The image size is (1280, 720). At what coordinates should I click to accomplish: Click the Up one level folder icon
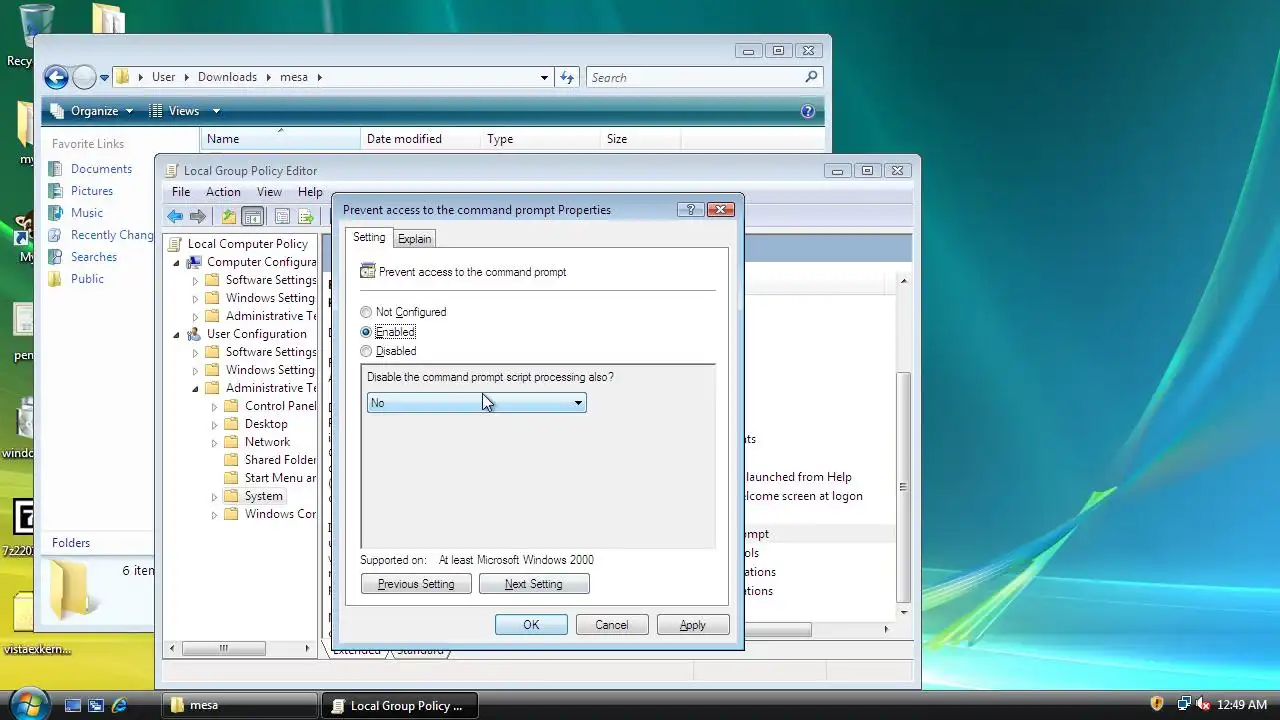click(x=229, y=216)
